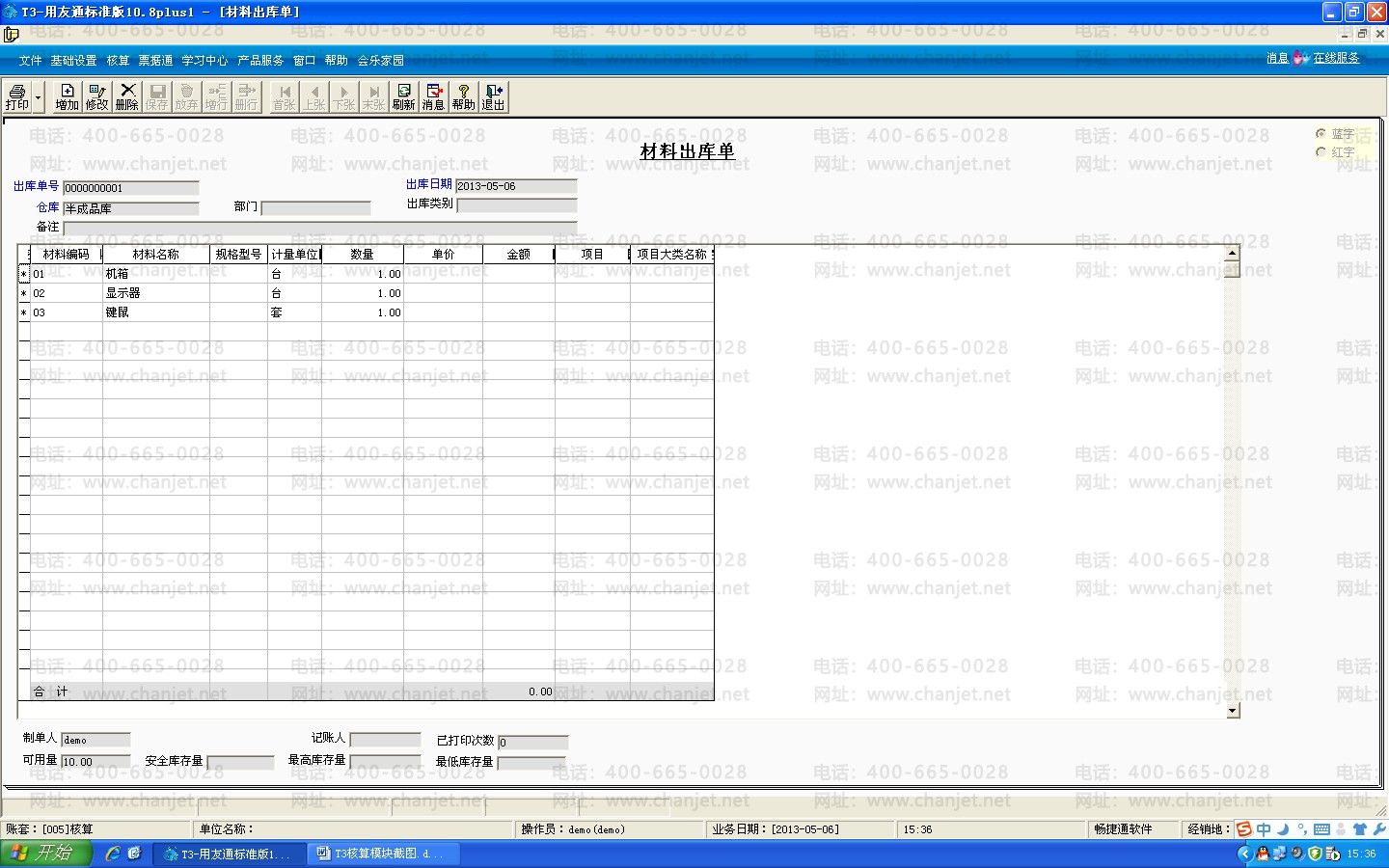This screenshot has width=1389, height=868.
Task: Click the scroll up arrow of the table
Action: [1232, 253]
